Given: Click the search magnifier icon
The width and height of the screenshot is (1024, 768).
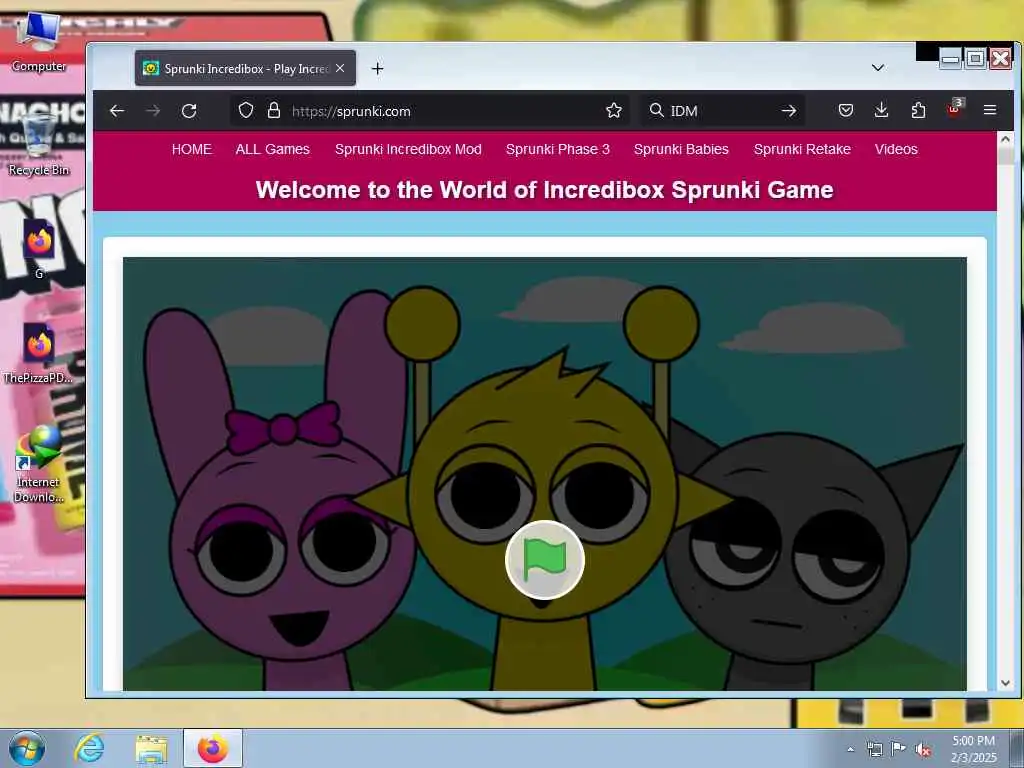Looking at the screenshot, I should pyautogui.click(x=656, y=110).
